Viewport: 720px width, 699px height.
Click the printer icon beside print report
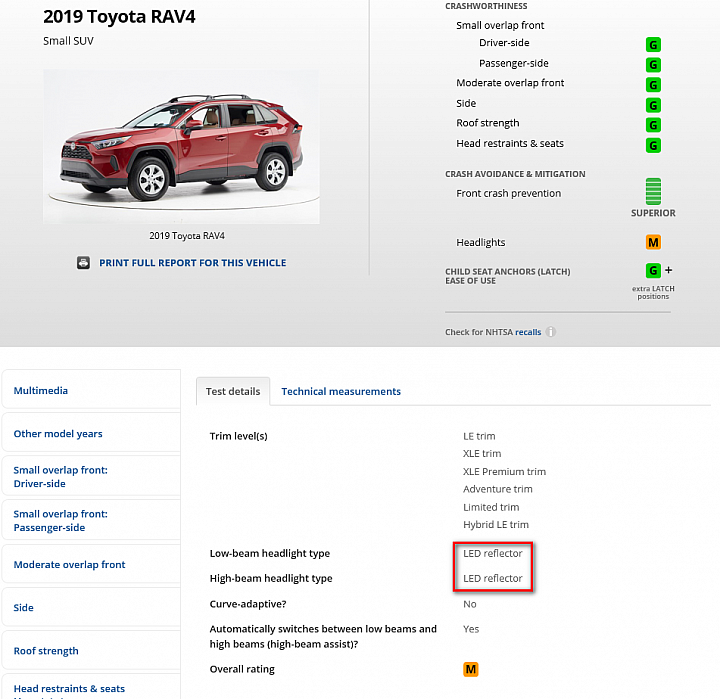(83, 263)
